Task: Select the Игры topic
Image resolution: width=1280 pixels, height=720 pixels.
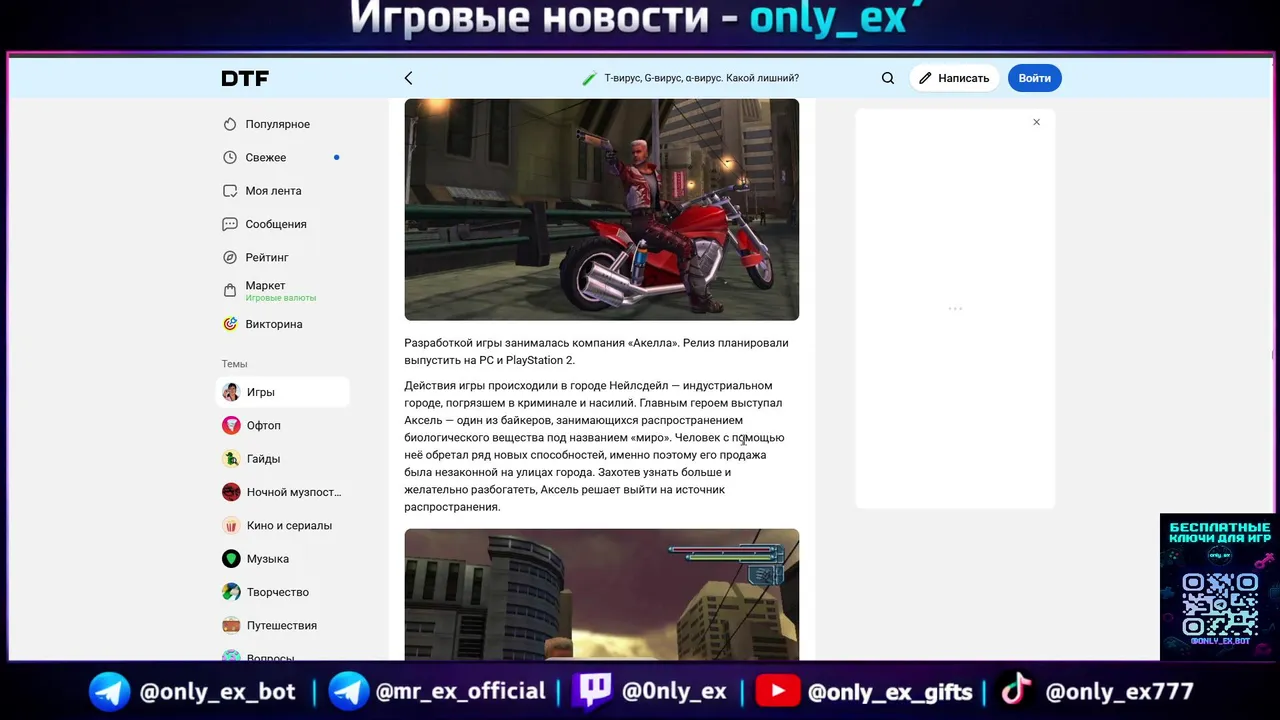Action: 283,392
